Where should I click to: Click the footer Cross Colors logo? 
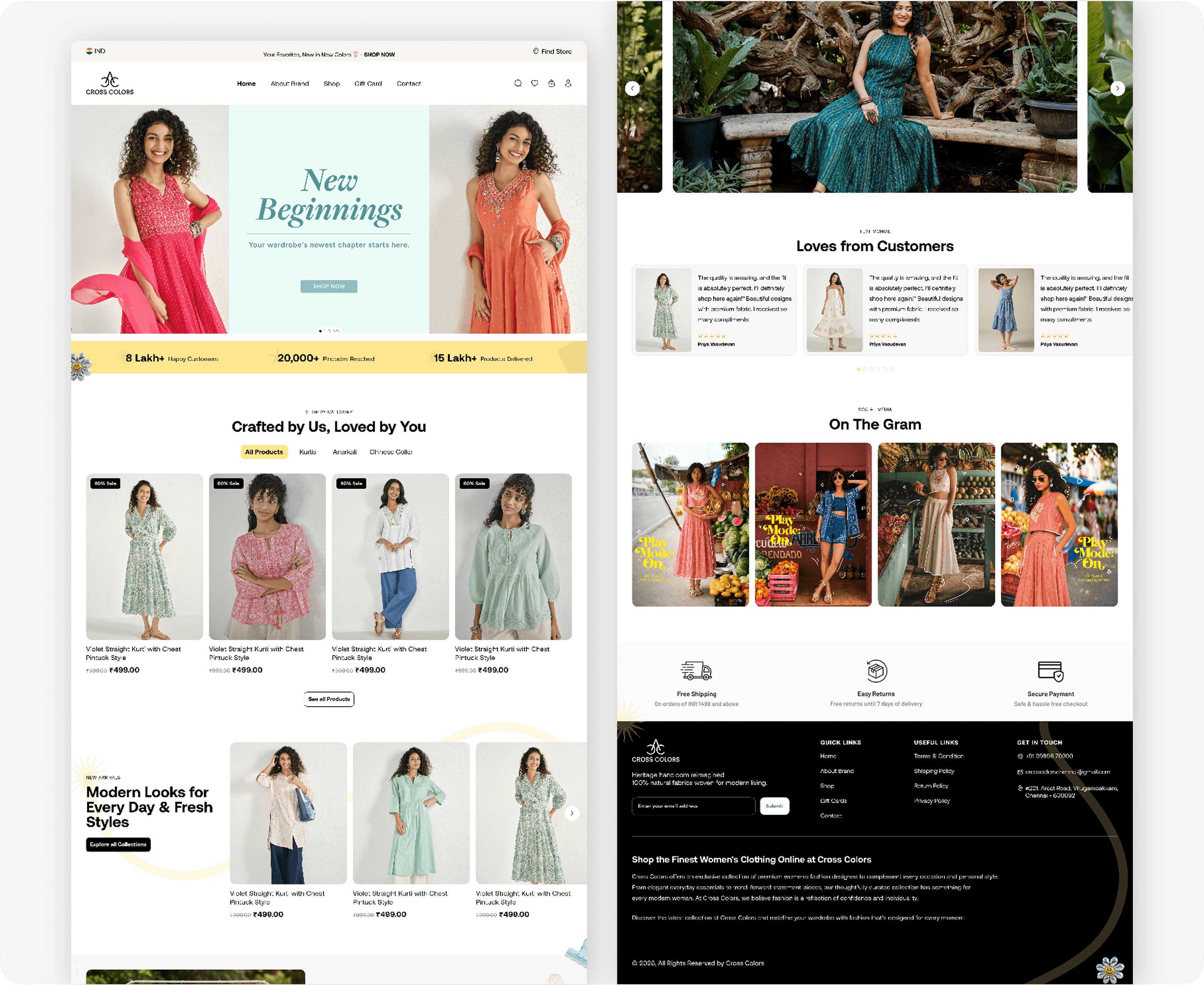(x=655, y=751)
